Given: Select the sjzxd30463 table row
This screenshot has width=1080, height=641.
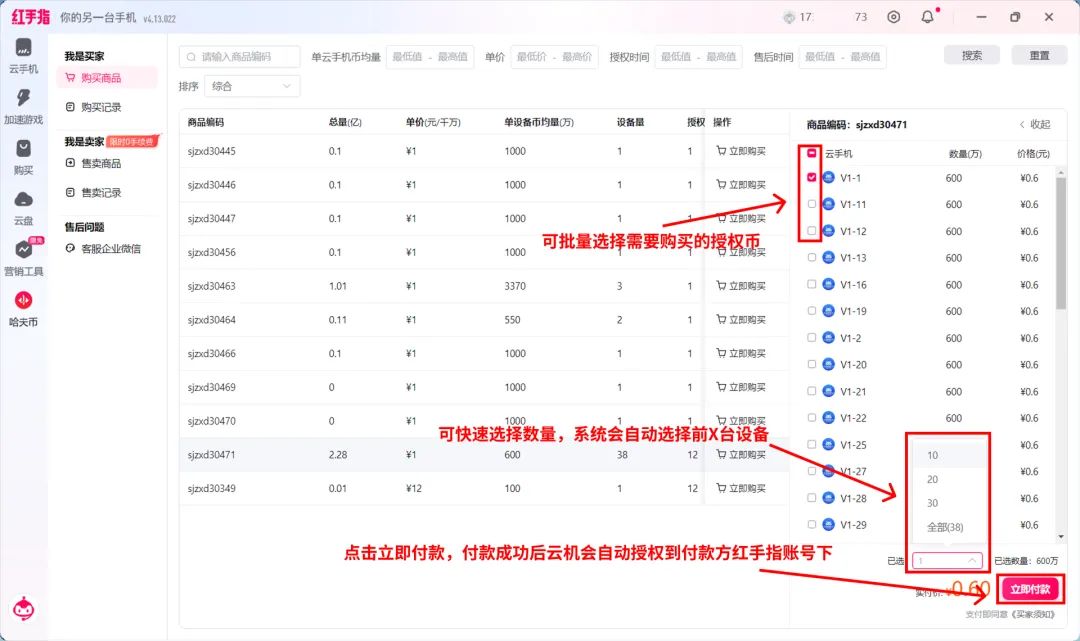Looking at the screenshot, I should click(x=484, y=286).
